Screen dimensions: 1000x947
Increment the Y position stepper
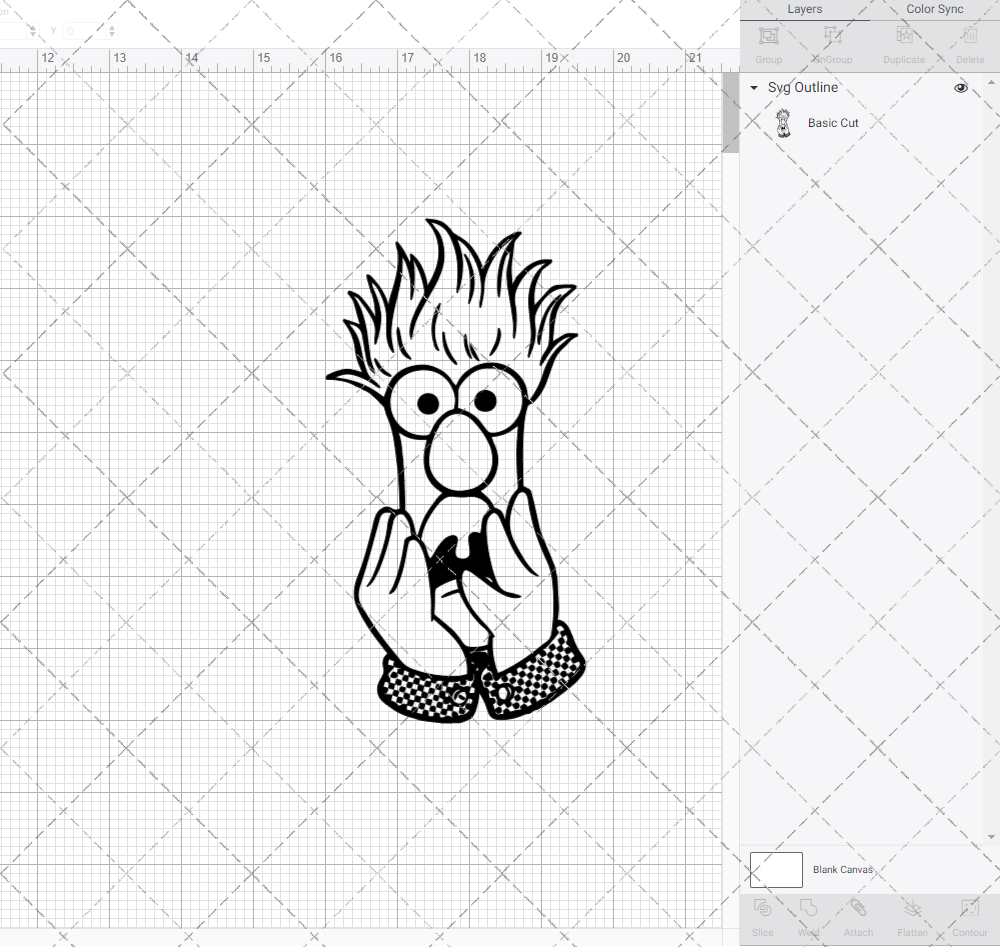click(112, 27)
